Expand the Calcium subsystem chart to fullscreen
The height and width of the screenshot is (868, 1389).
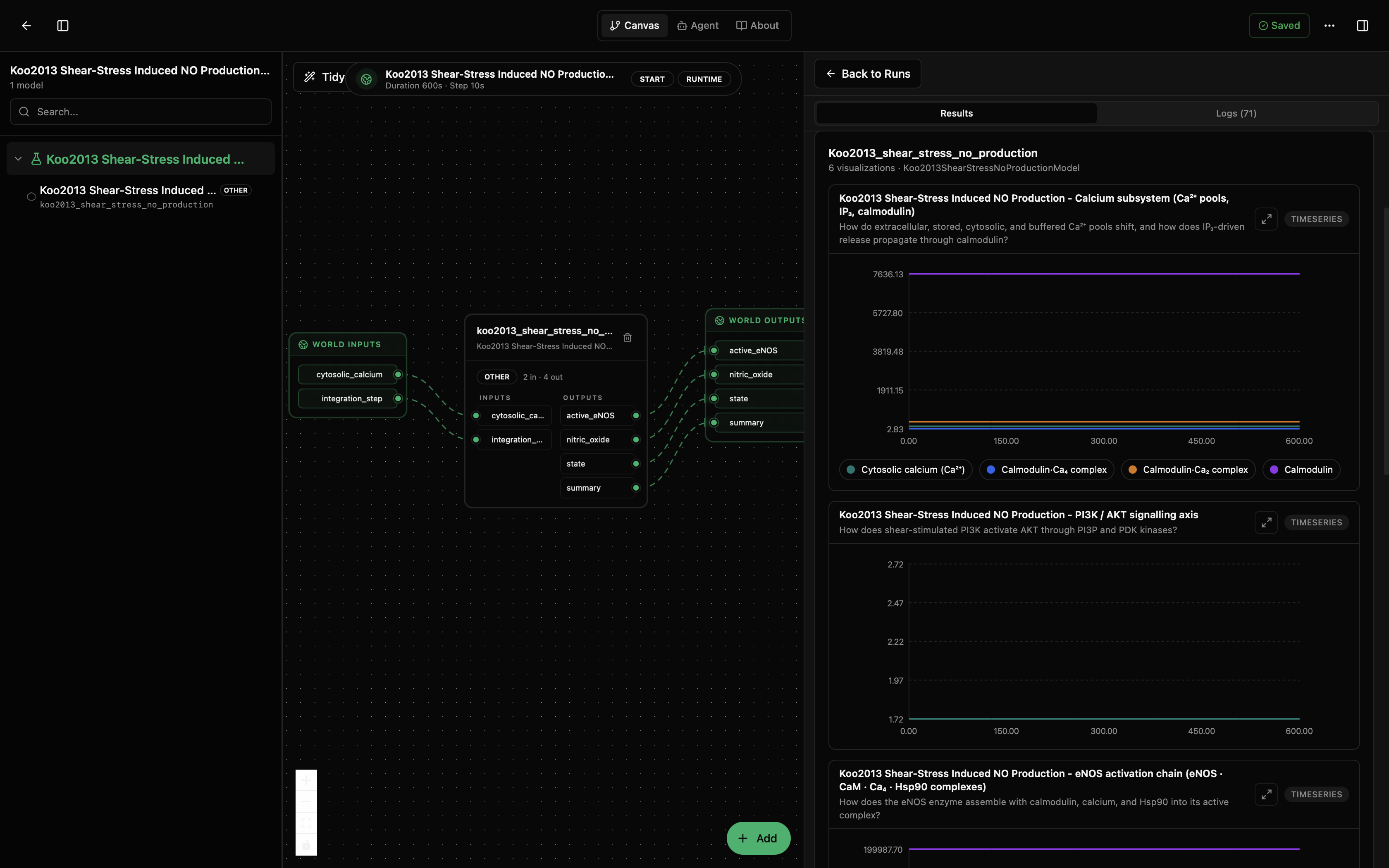[x=1265, y=219]
